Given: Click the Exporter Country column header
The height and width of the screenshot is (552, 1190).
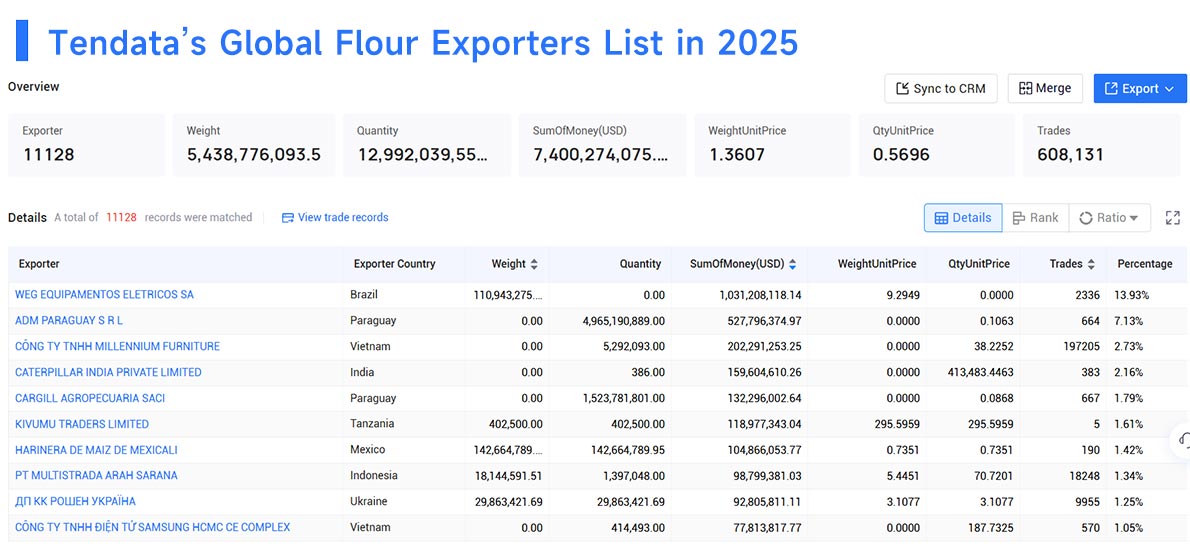Looking at the screenshot, I should 395,264.
